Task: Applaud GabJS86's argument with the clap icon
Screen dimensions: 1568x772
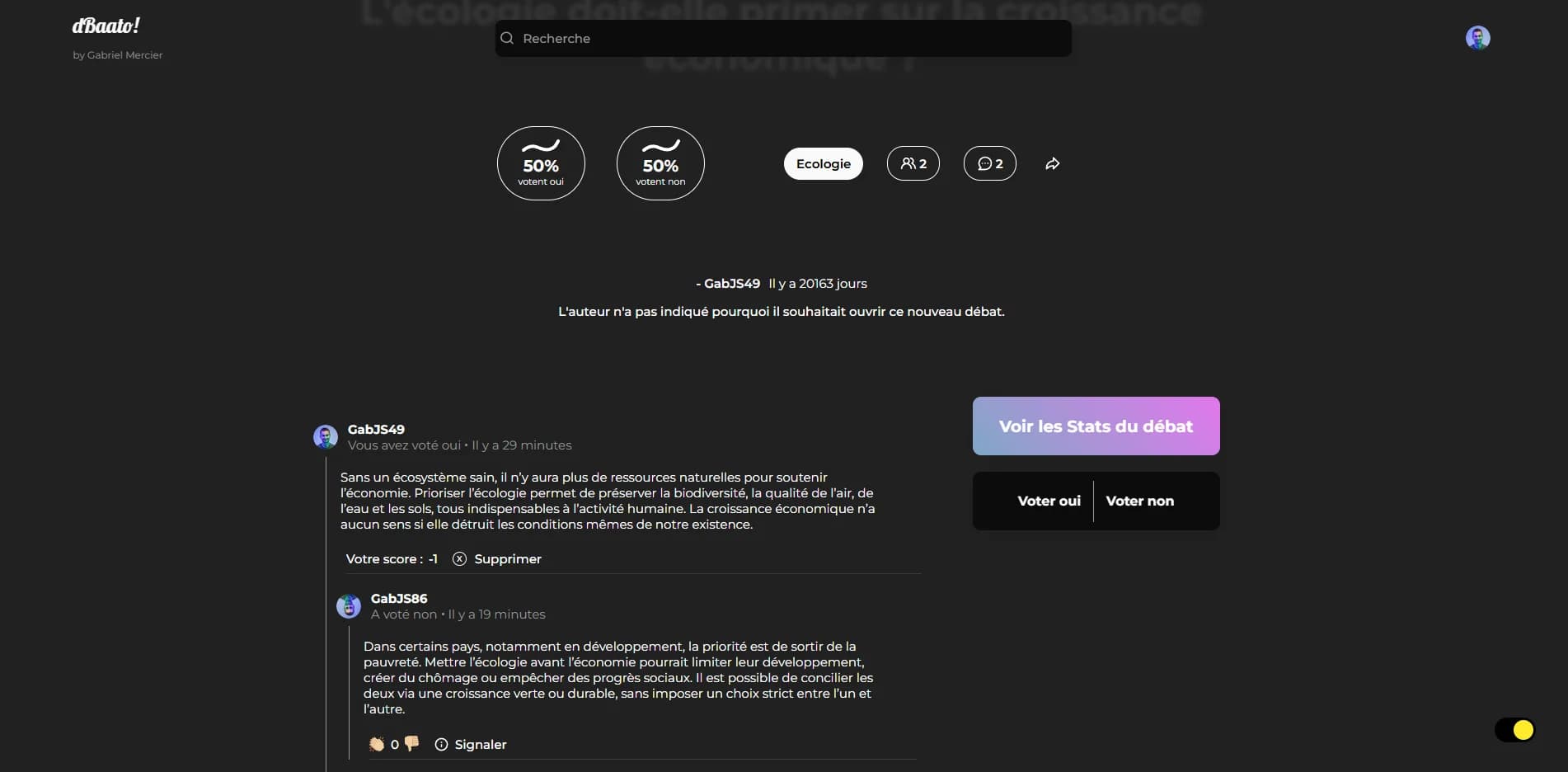Action: coord(377,744)
